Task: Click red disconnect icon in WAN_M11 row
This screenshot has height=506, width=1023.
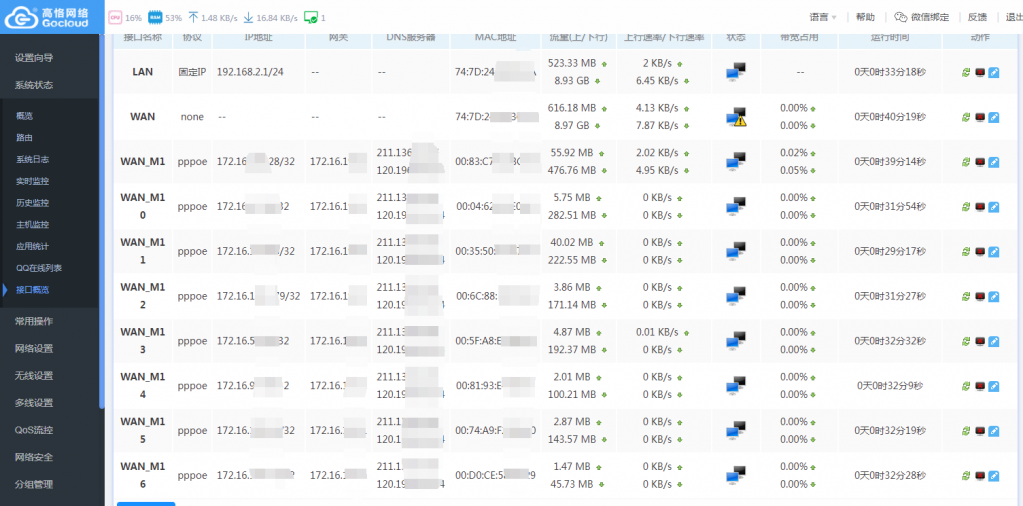Action: tap(980, 252)
